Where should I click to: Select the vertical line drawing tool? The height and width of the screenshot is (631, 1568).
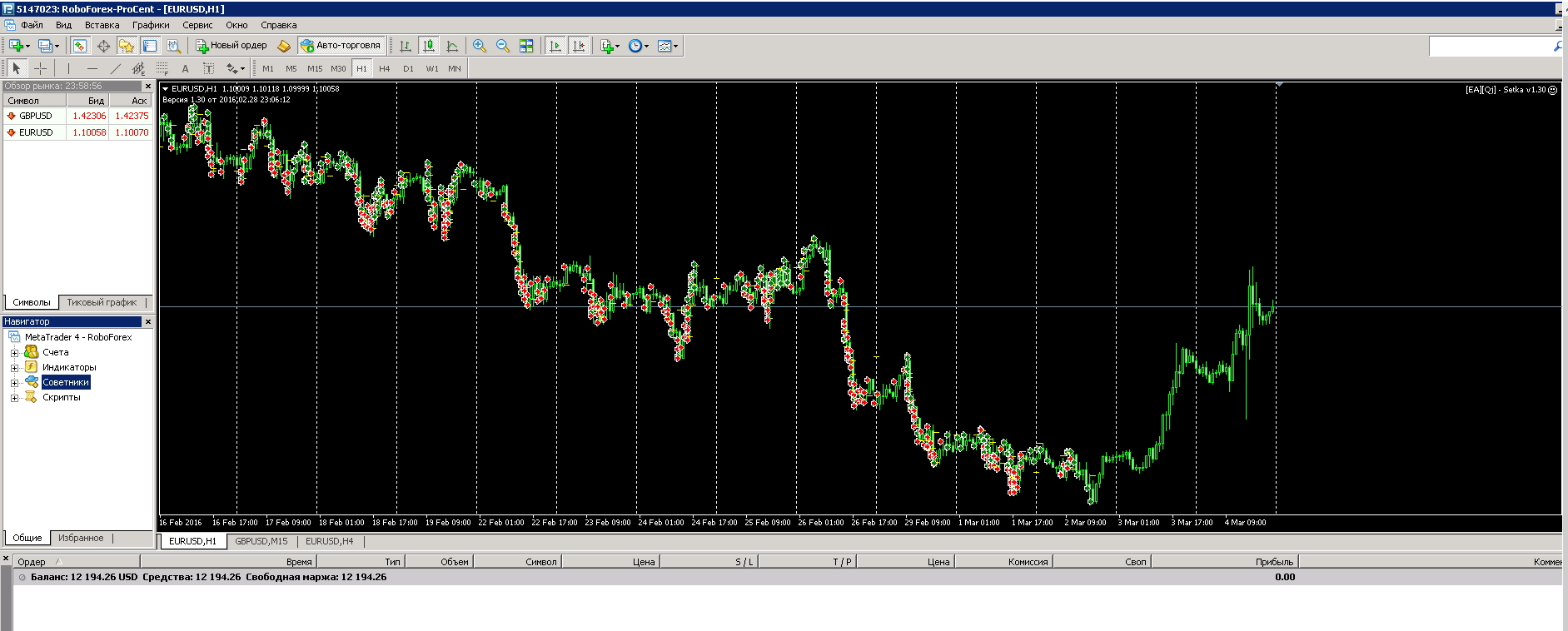coord(68,68)
